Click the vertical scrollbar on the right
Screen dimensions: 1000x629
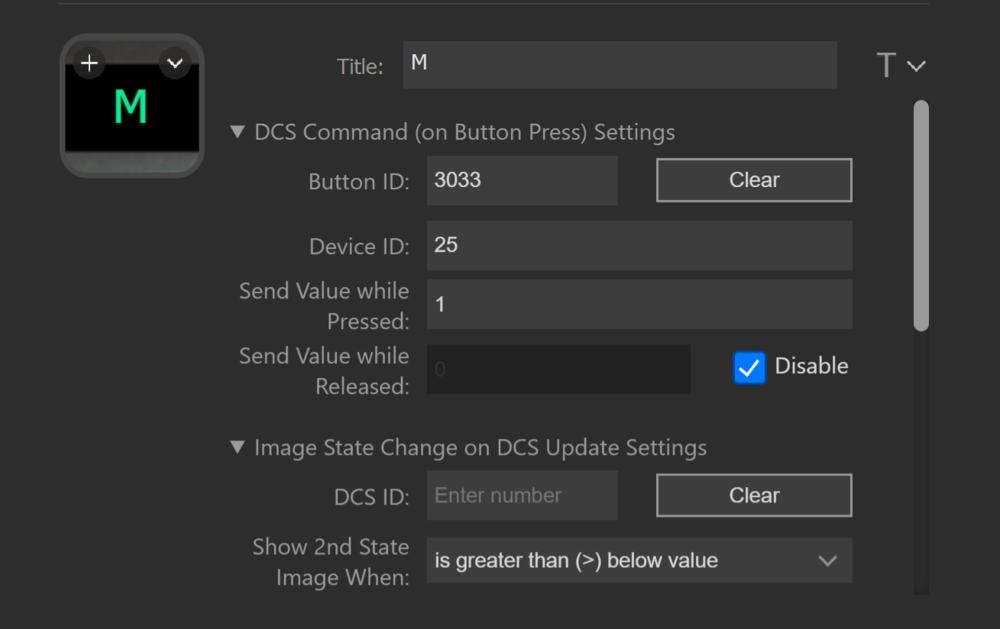921,215
